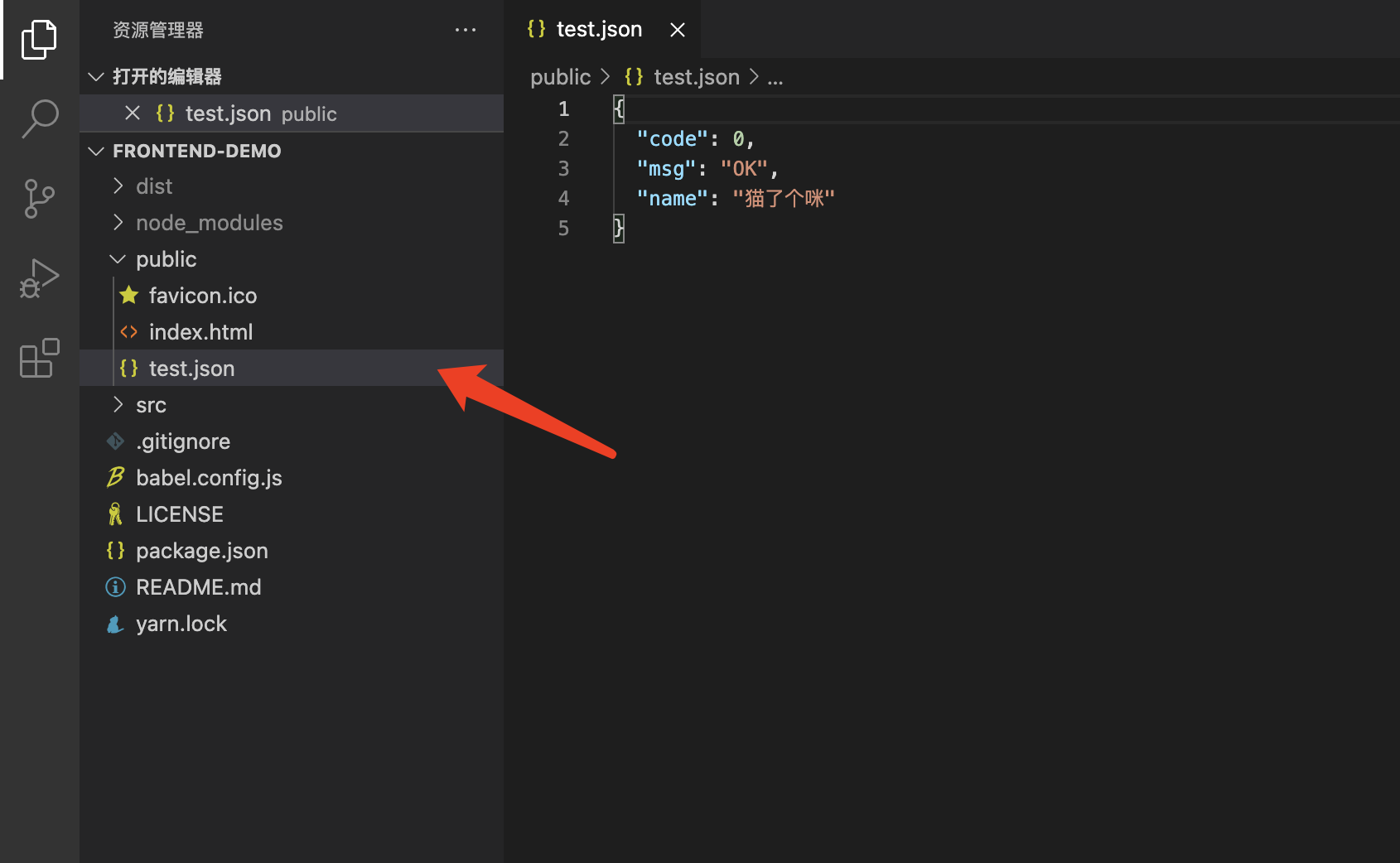The height and width of the screenshot is (863, 1400).
Task: Click line number 1 in the gutter
Action: click(x=563, y=109)
